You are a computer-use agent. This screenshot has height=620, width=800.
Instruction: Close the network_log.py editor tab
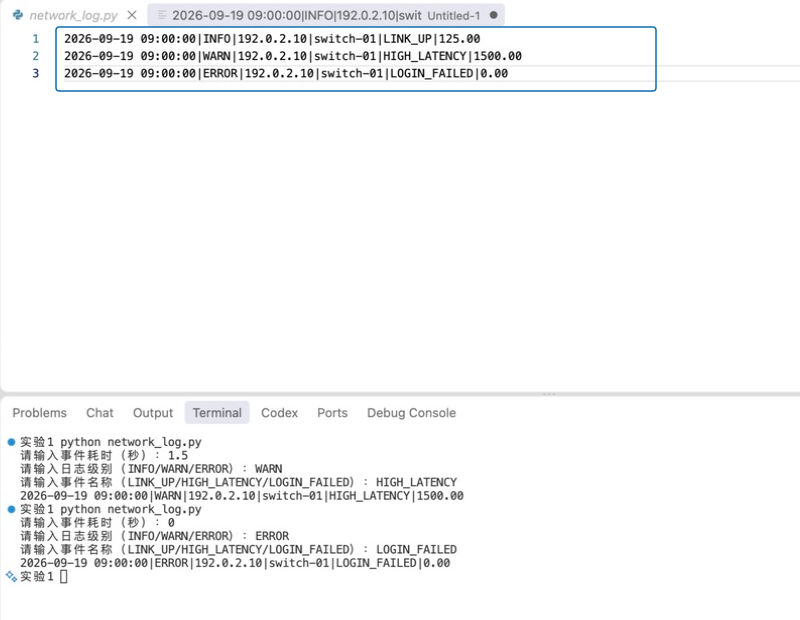pos(132,15)
